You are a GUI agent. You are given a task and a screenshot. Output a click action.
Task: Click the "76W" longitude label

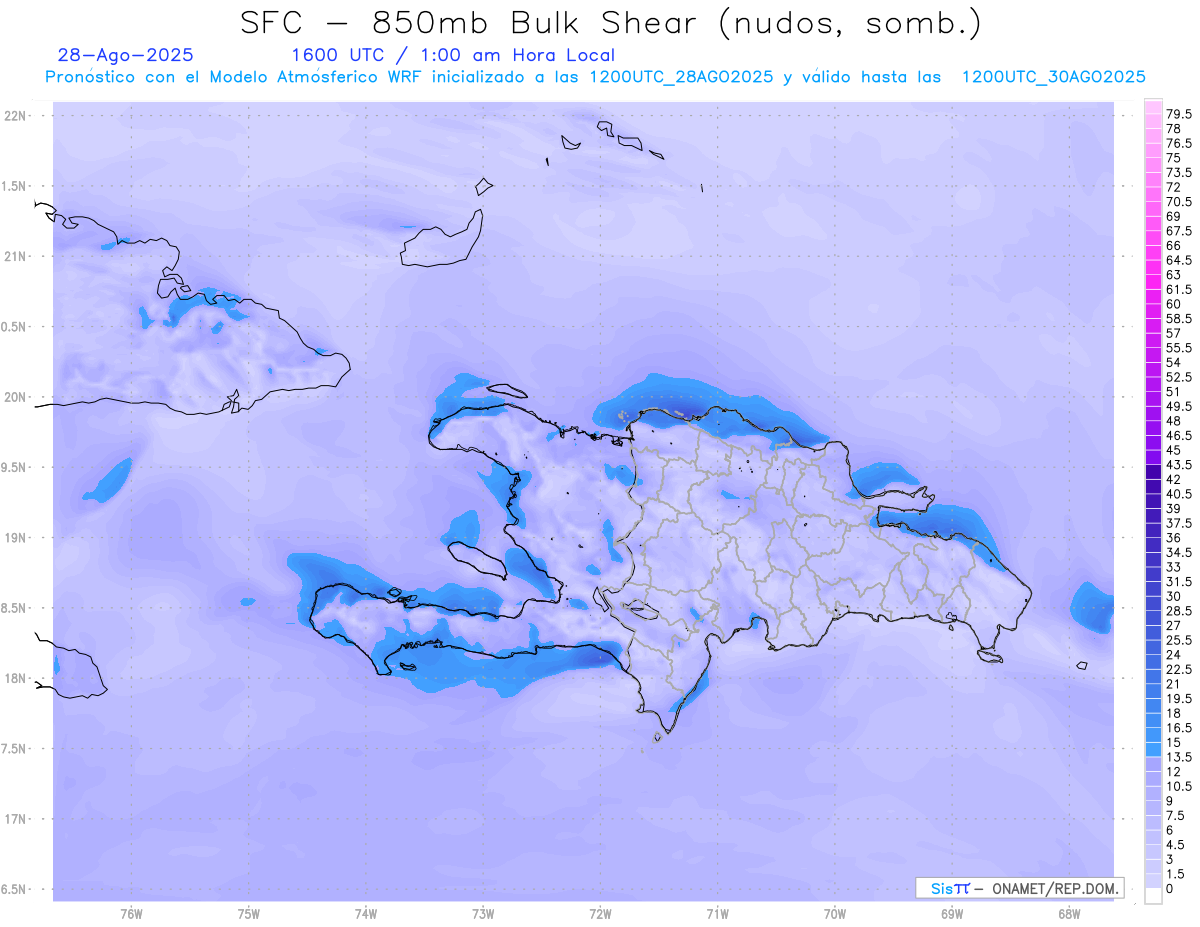[131, 913]
